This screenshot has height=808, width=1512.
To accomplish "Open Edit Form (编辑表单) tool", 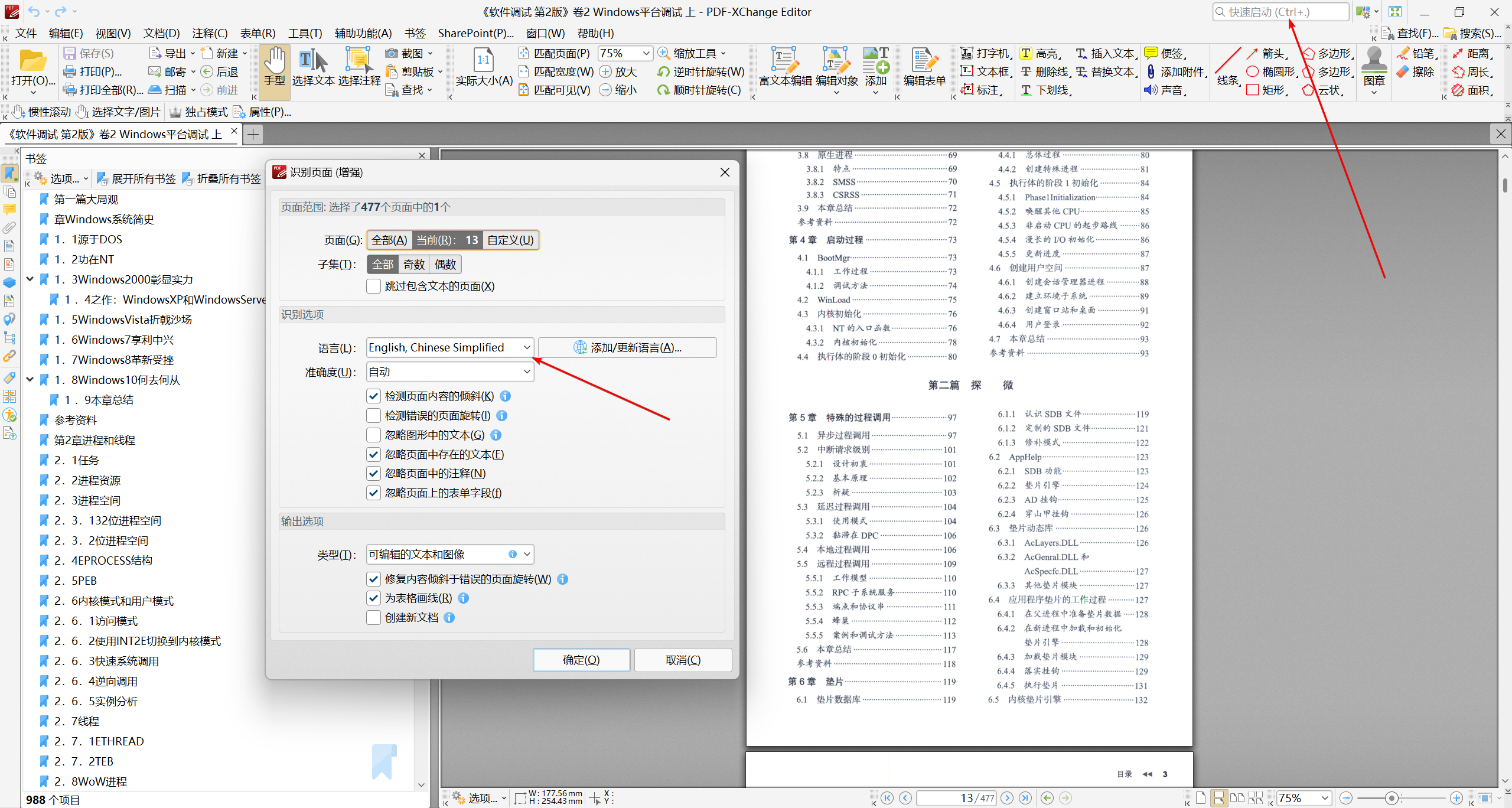I will [924, 67].
